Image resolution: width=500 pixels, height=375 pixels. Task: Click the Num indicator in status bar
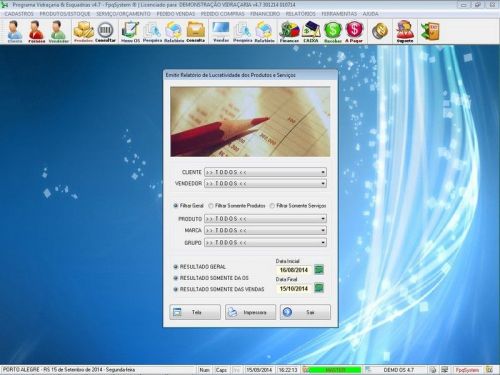[x=204, y=370]
